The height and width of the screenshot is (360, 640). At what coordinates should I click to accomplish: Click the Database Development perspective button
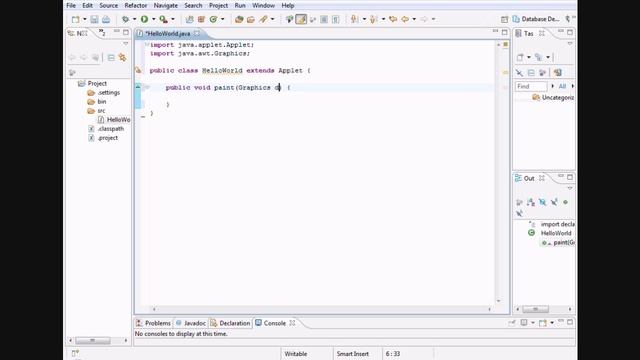tap(536, 19)
